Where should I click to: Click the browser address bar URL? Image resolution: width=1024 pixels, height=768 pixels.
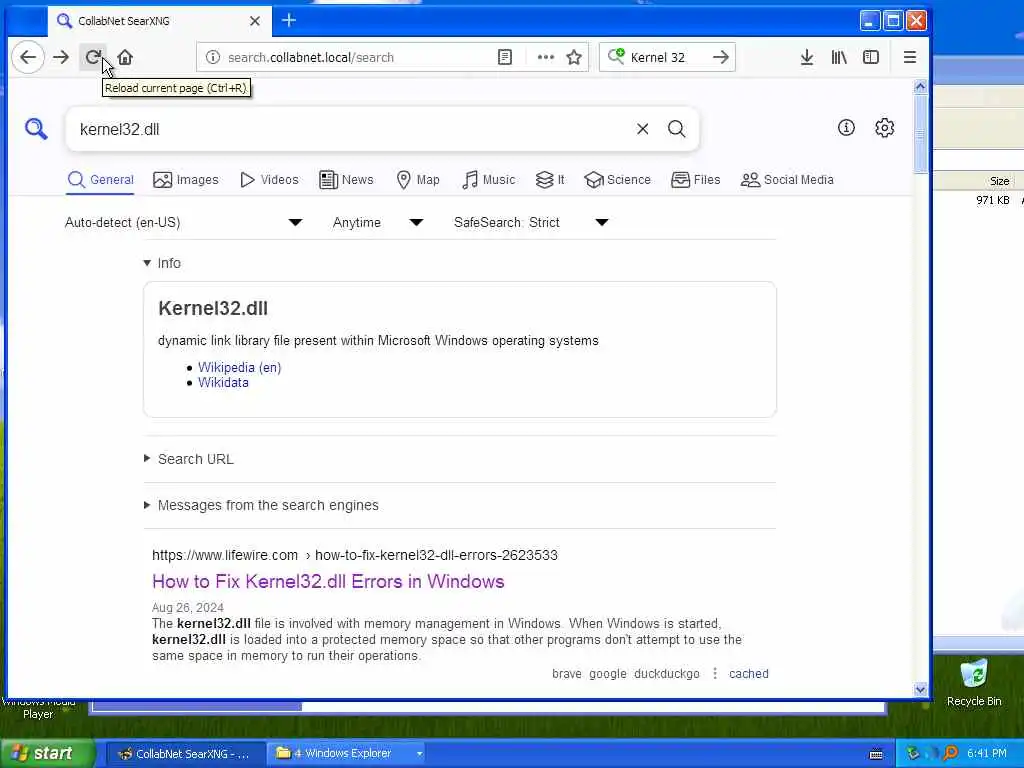tap(311, 57)
